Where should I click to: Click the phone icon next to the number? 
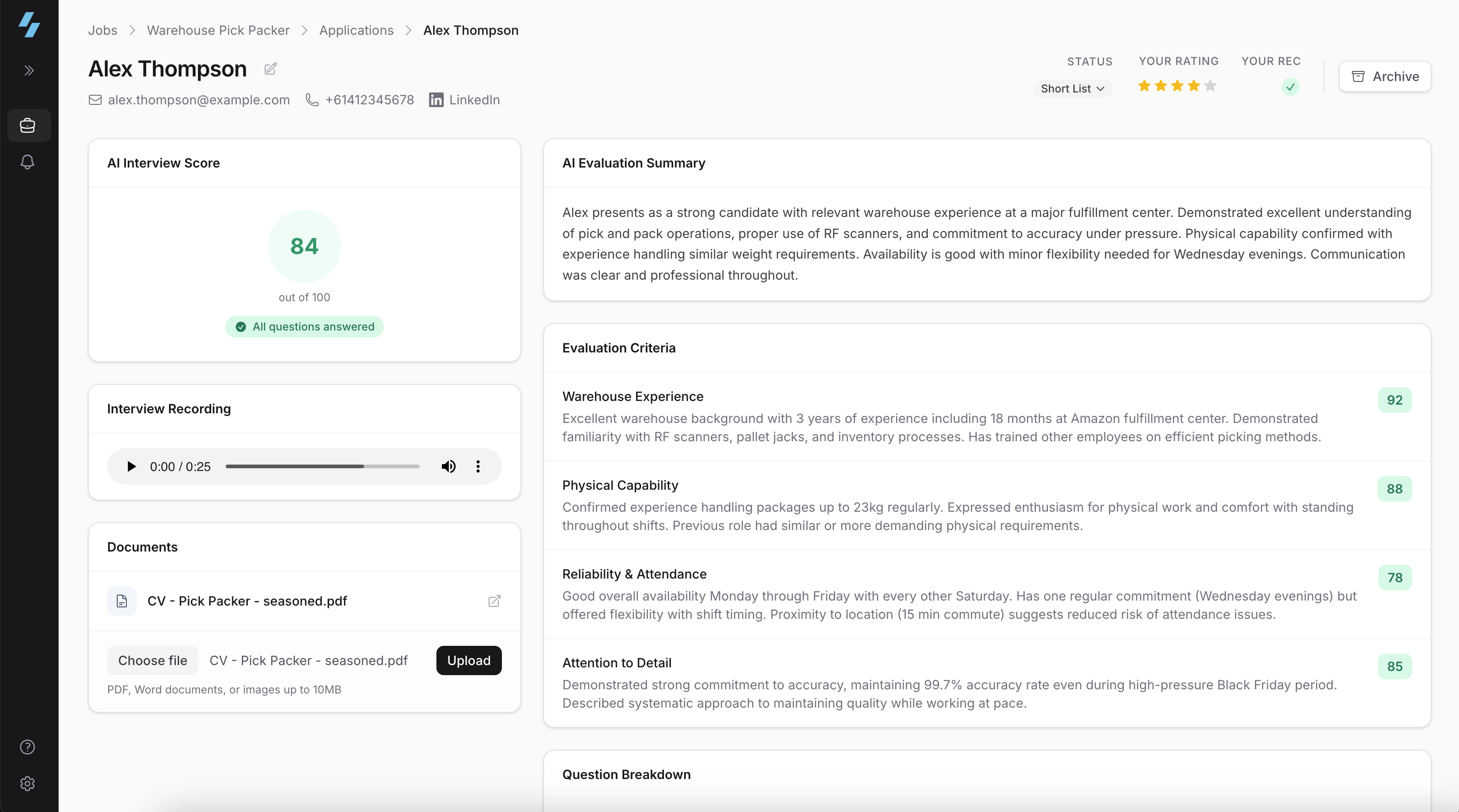click(312, 100)
